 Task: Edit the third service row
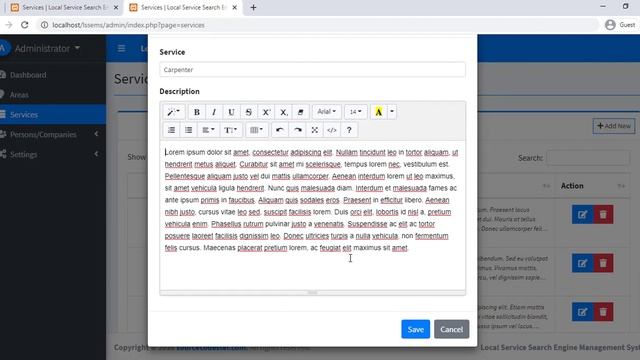click(582, 312)
